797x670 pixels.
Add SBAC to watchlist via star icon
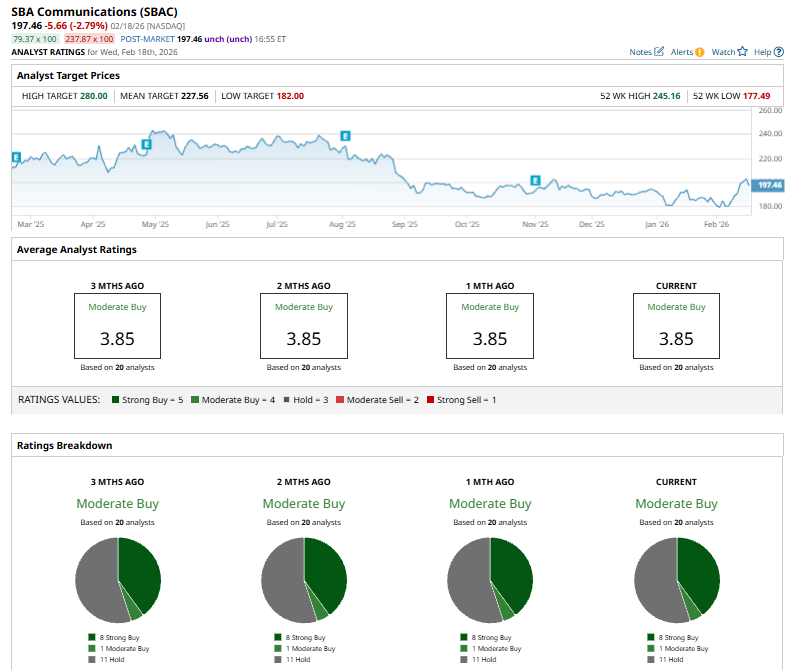pos(743,52)
